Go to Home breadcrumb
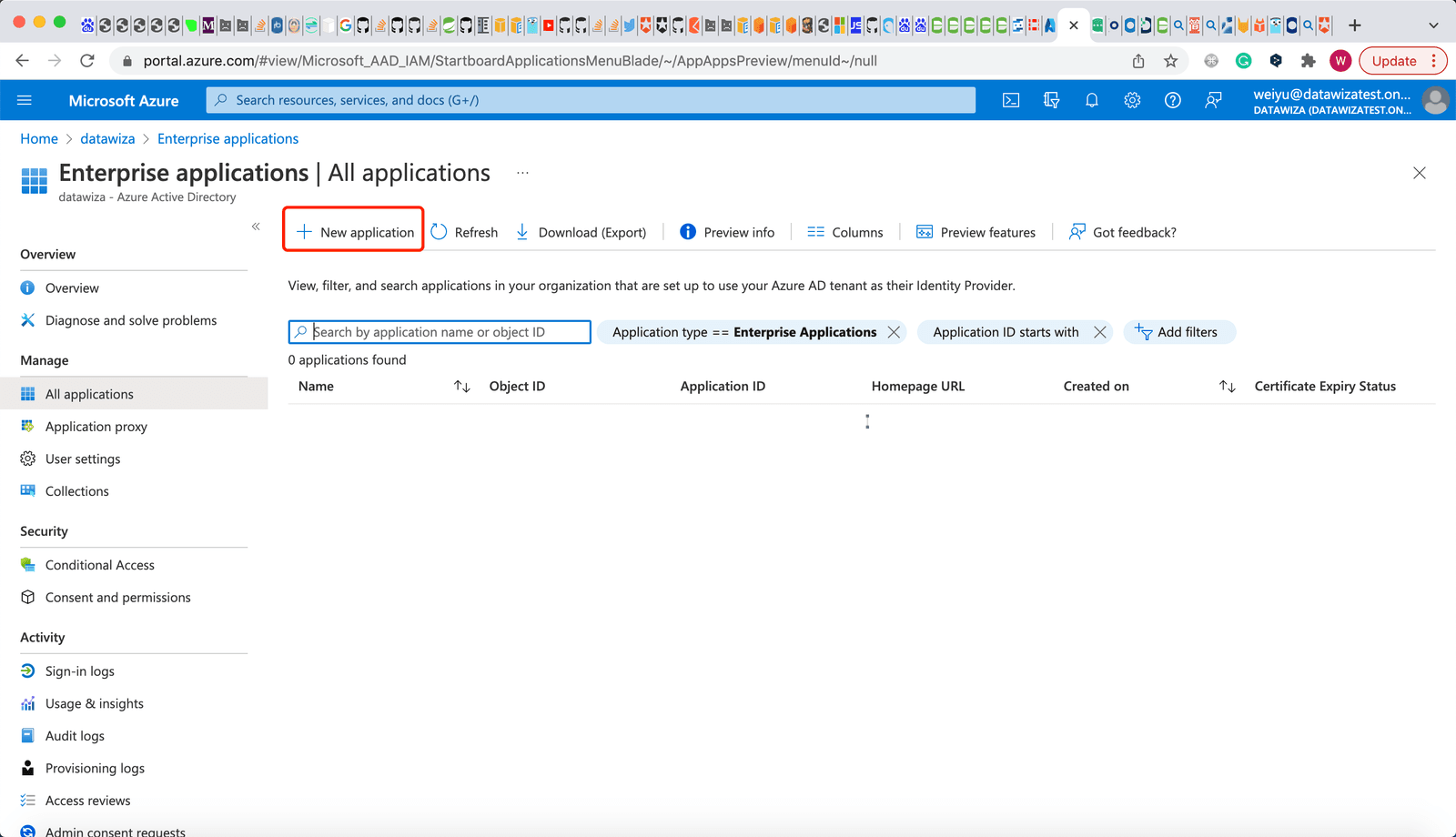The image size is (1456, 837). (x=39, y=138)
